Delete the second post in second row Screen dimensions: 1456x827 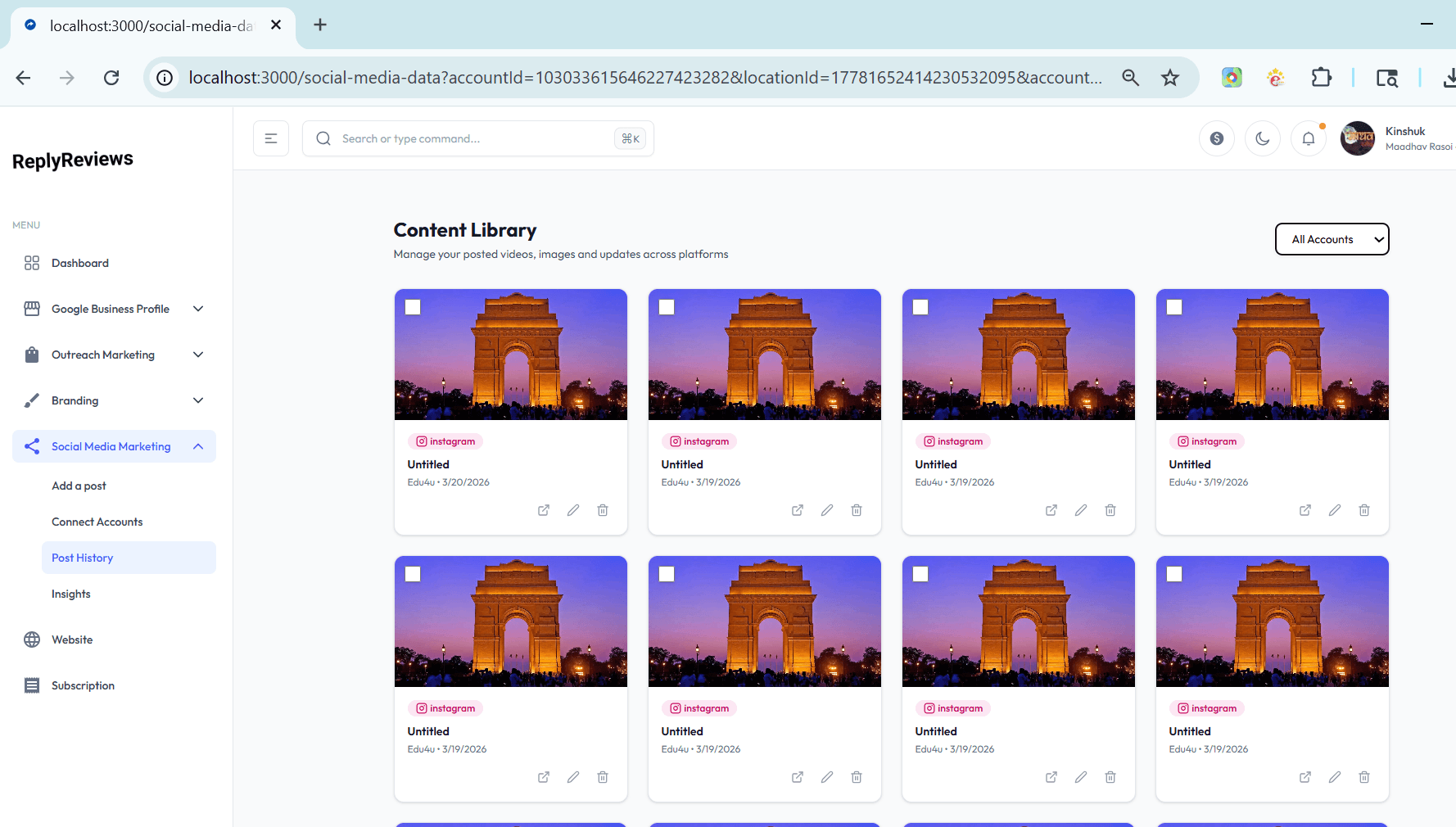pyautogui.click(x=857, y=777)
